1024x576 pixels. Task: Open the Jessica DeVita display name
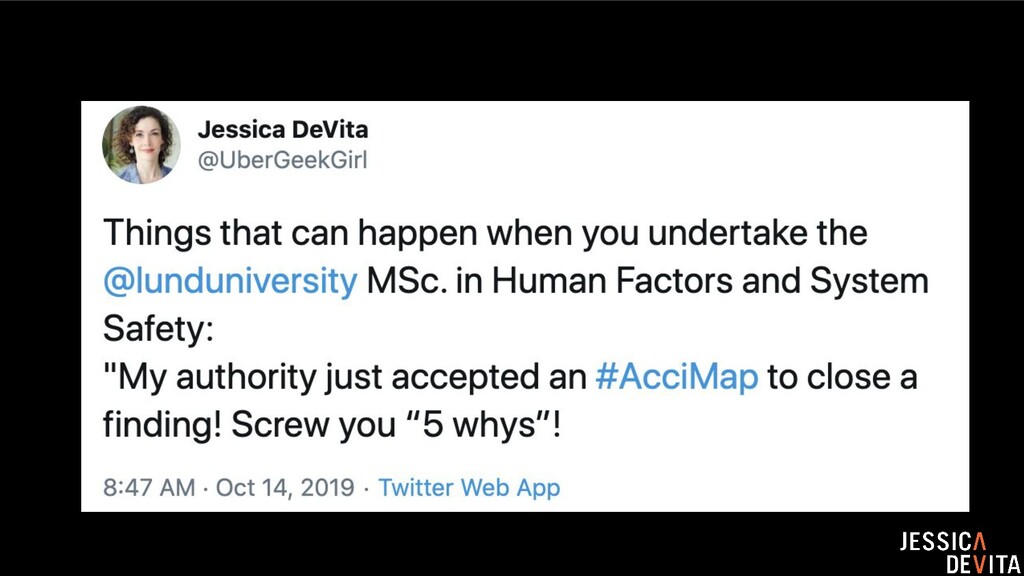point(282,130)
